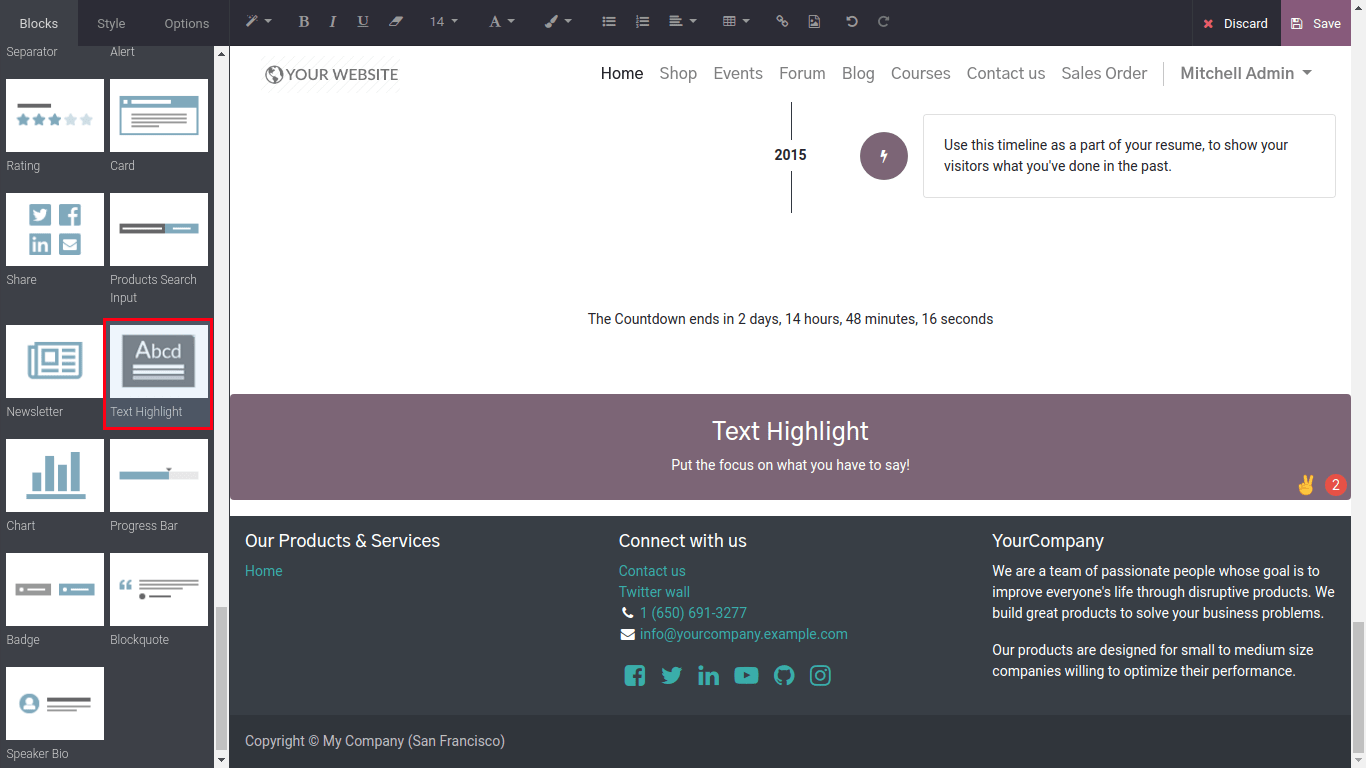Open the YouTube footer icon
This screenshot has width=1366, height=768.
[746, 676]
